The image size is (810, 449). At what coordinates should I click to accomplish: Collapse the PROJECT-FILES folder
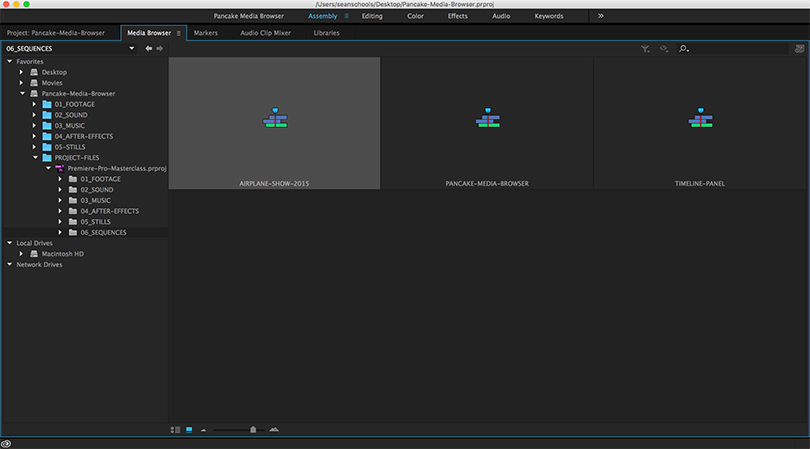(35, 158)
